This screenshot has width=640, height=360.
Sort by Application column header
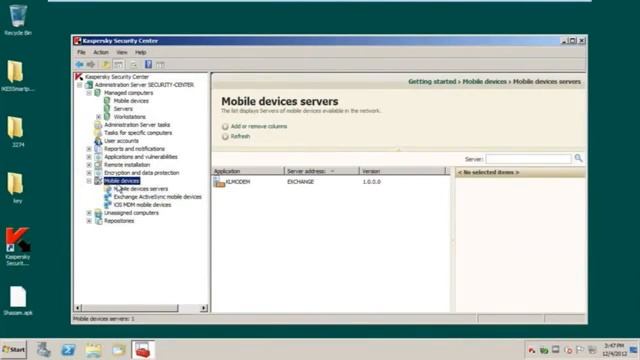click(248, 171)
